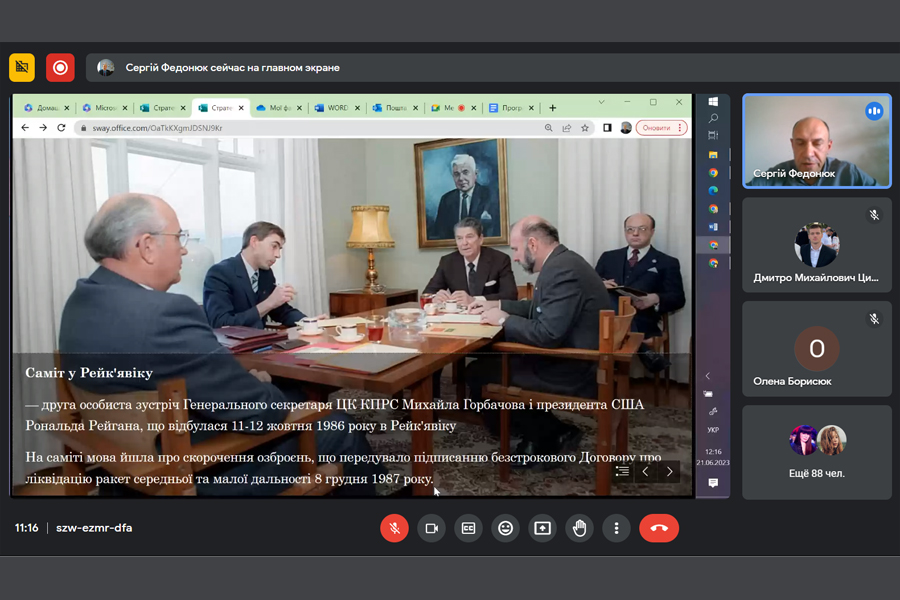Unmute the microphone in call controls
Screen dimensions: 900x600
[394, 528]
